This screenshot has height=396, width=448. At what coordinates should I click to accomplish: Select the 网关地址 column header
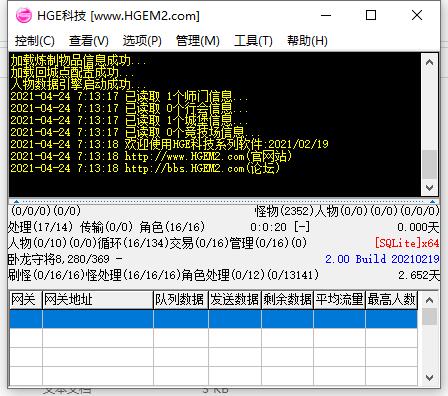[x=98, y=300]
